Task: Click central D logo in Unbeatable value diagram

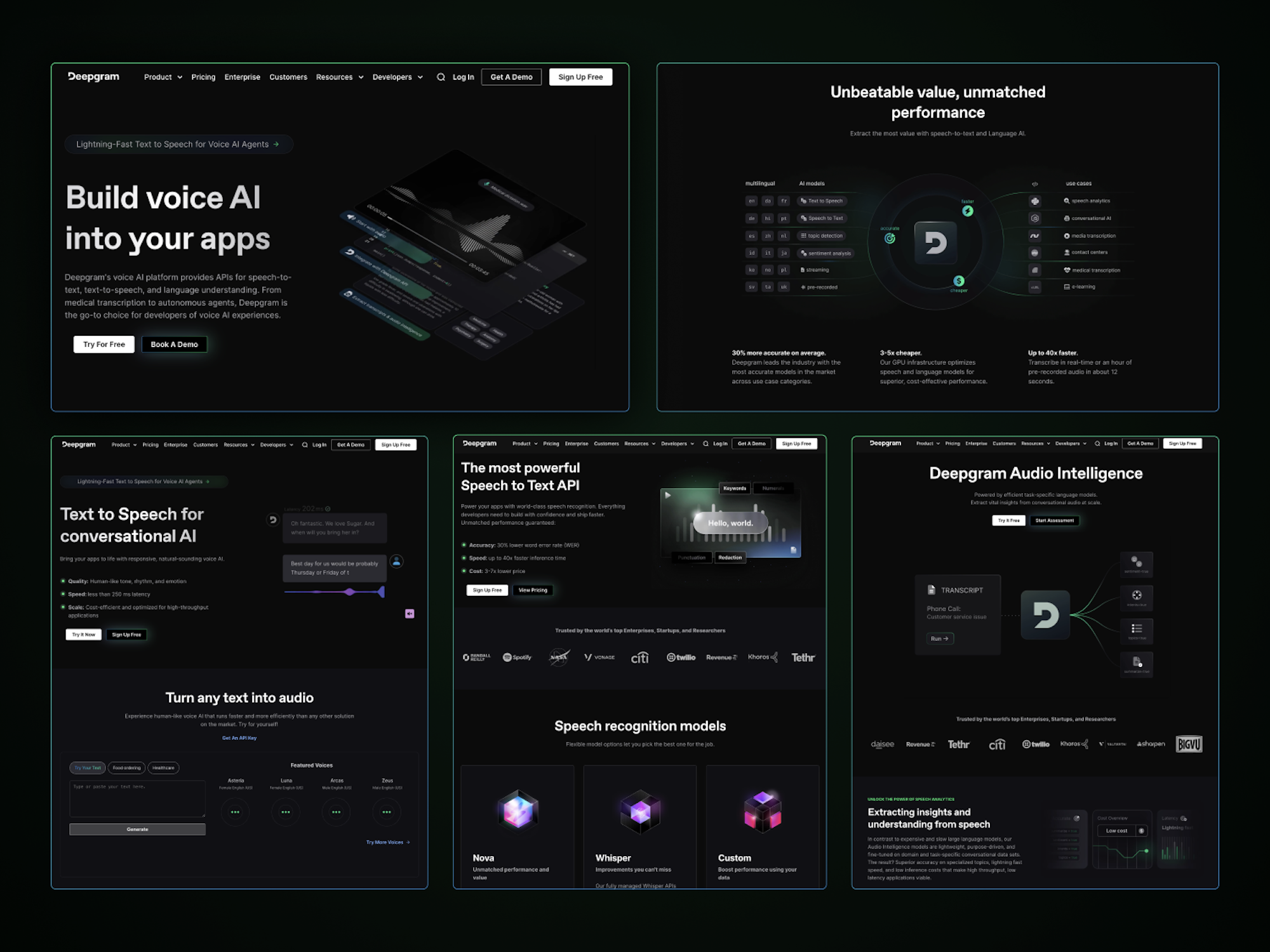Action: (x=935, y=242)
